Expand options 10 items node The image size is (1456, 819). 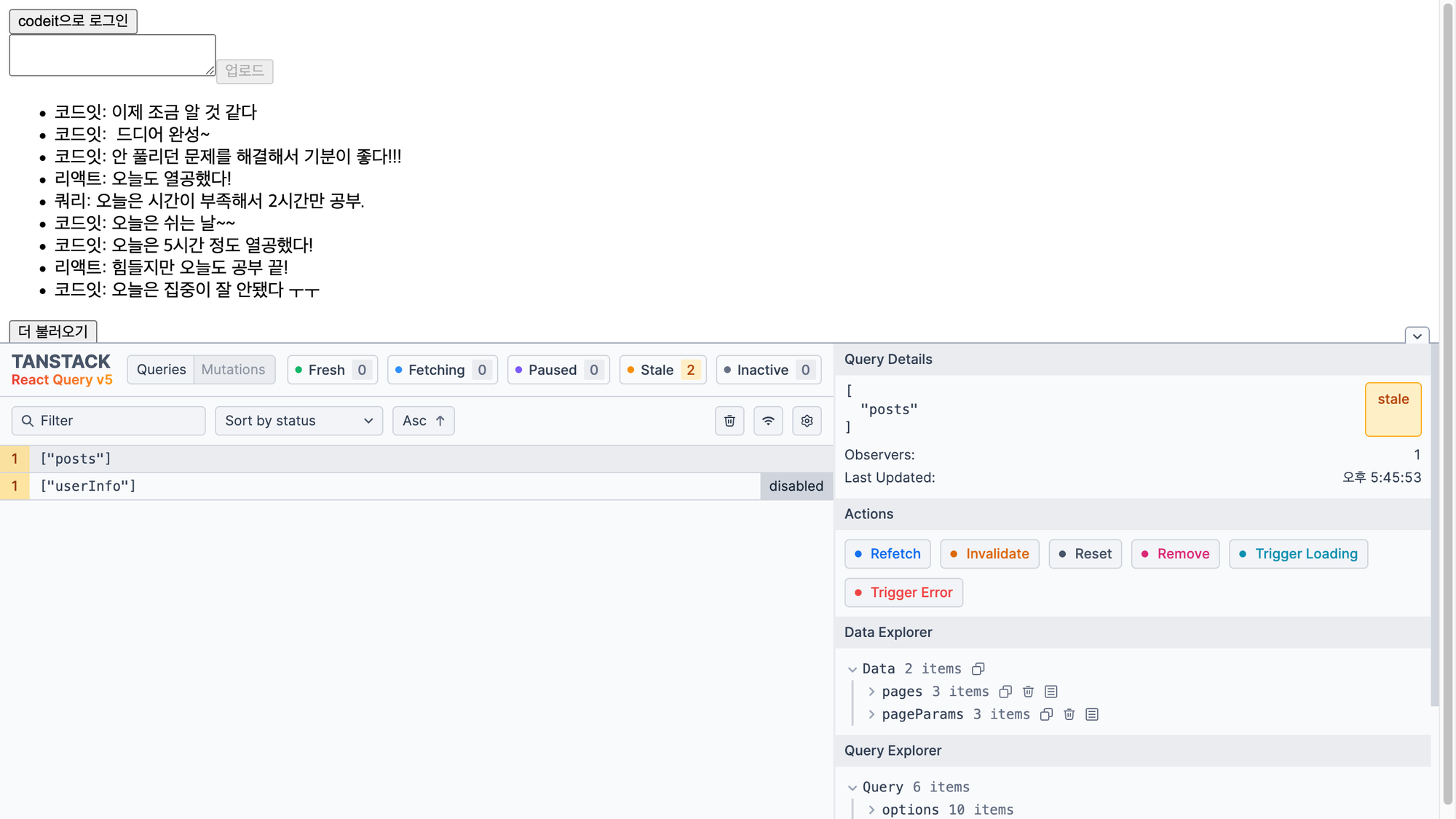tap(871, 810)
